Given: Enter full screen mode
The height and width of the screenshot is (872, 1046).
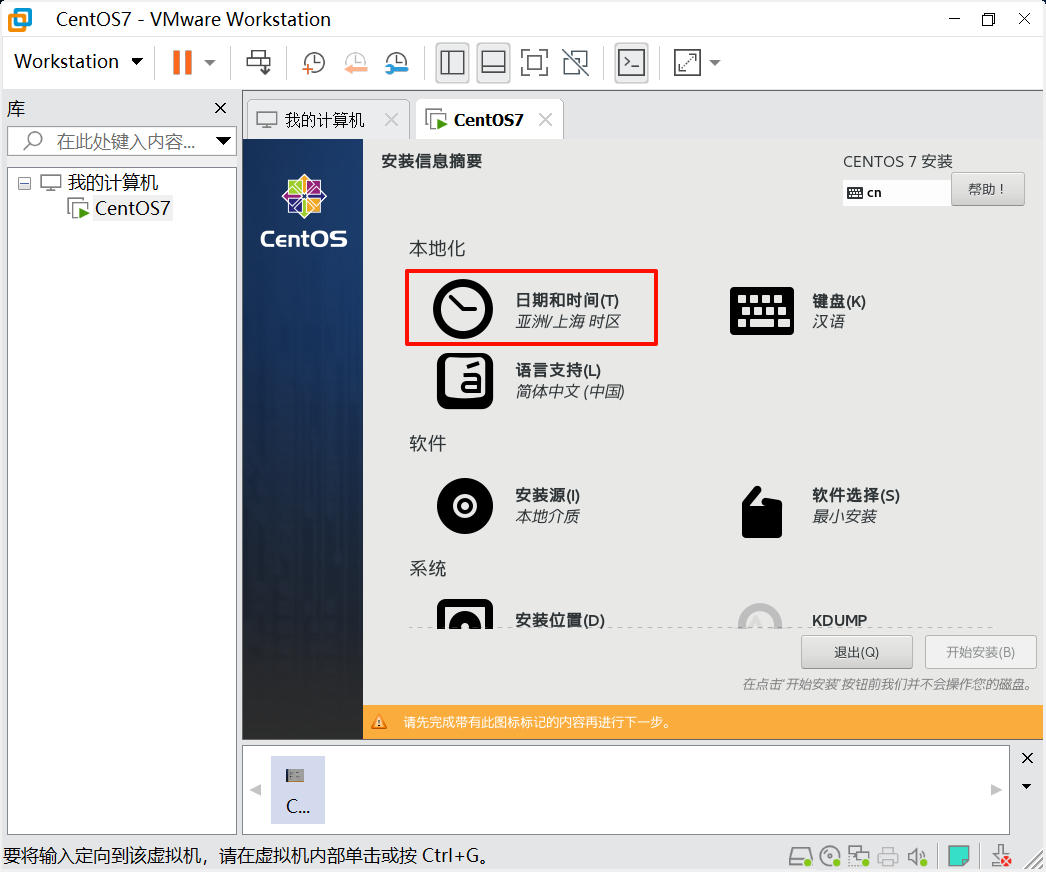Looking at the screenshot, I should click(x=534, y=63).
